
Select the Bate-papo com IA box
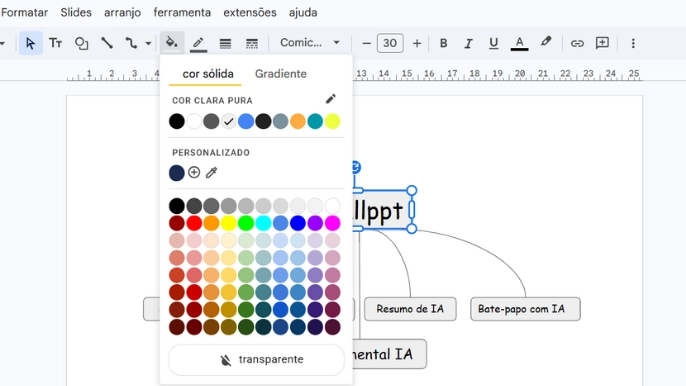[525, 309]
